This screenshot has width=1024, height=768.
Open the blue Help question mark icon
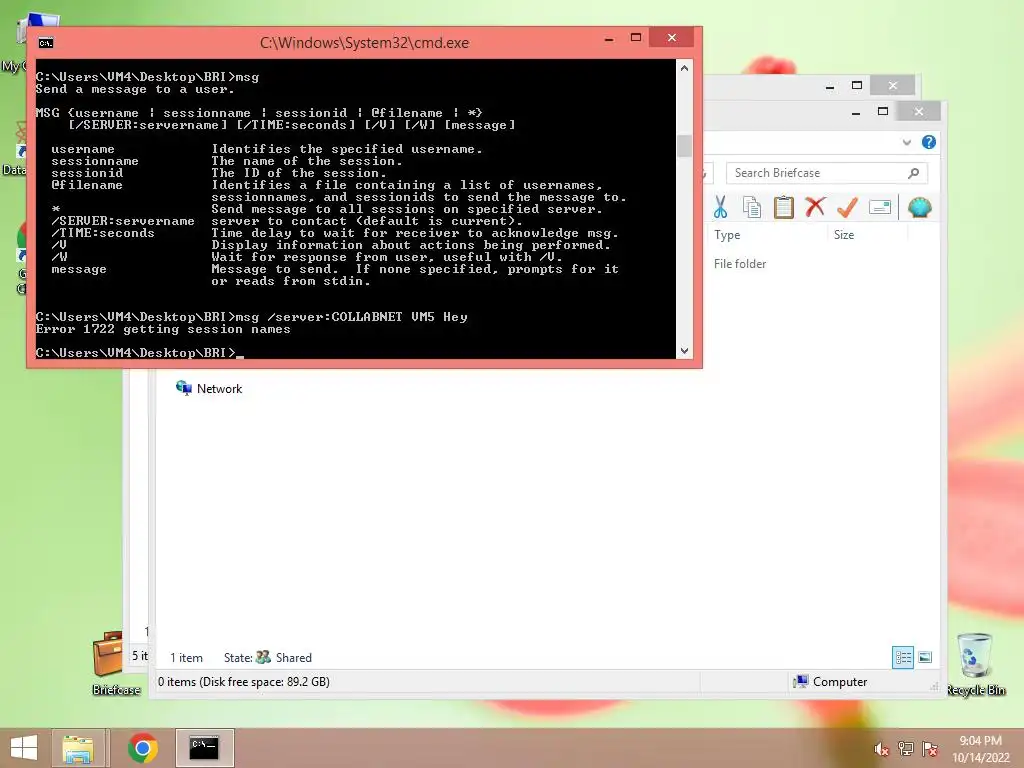click(929, 142)
